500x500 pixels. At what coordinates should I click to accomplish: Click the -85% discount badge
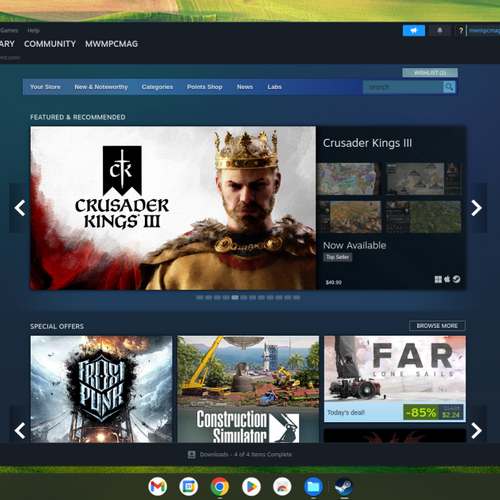tap(421, 413)
